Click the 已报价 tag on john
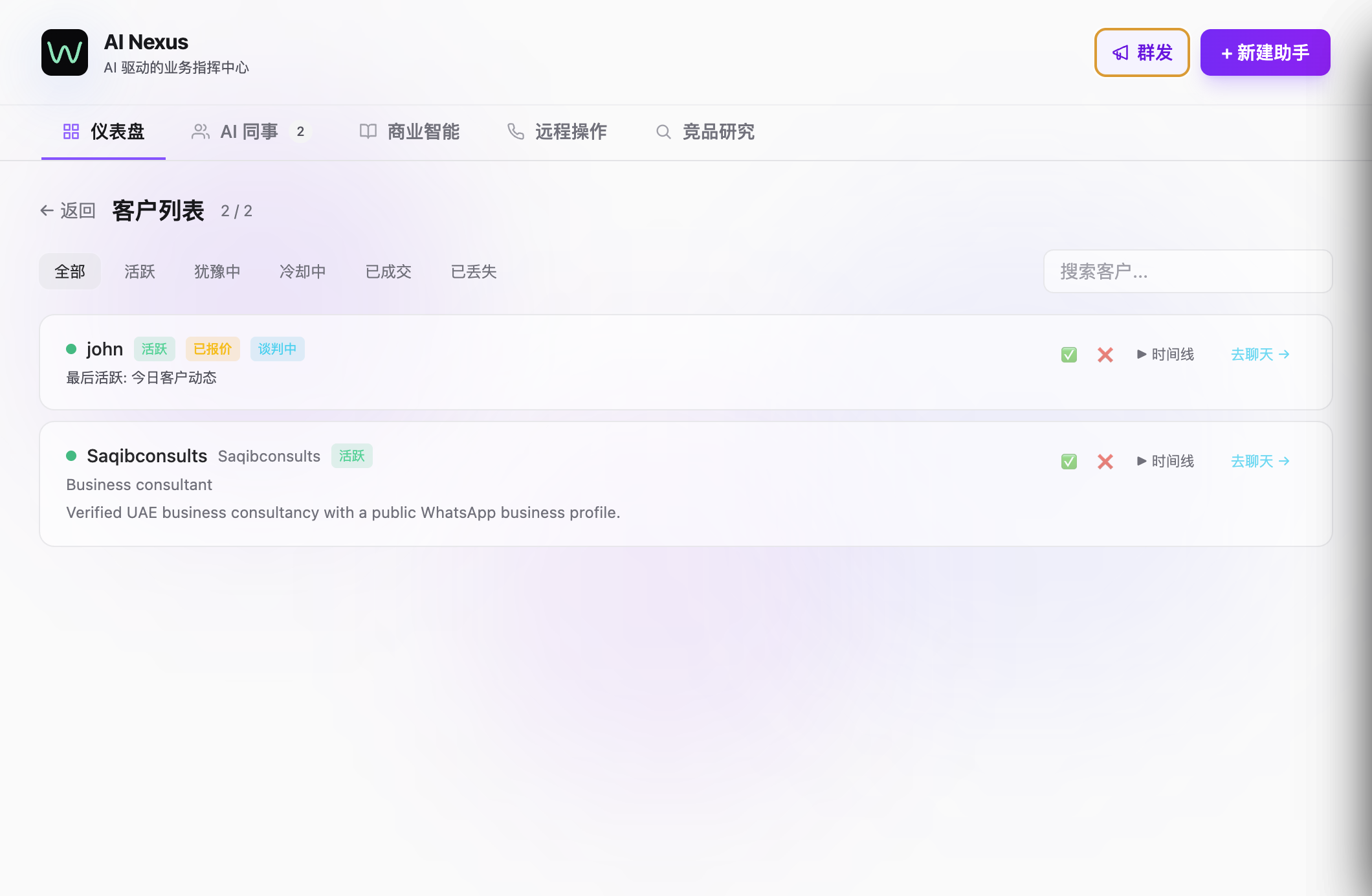Viewport: 1372px width, 896px height. pos(213,349)
